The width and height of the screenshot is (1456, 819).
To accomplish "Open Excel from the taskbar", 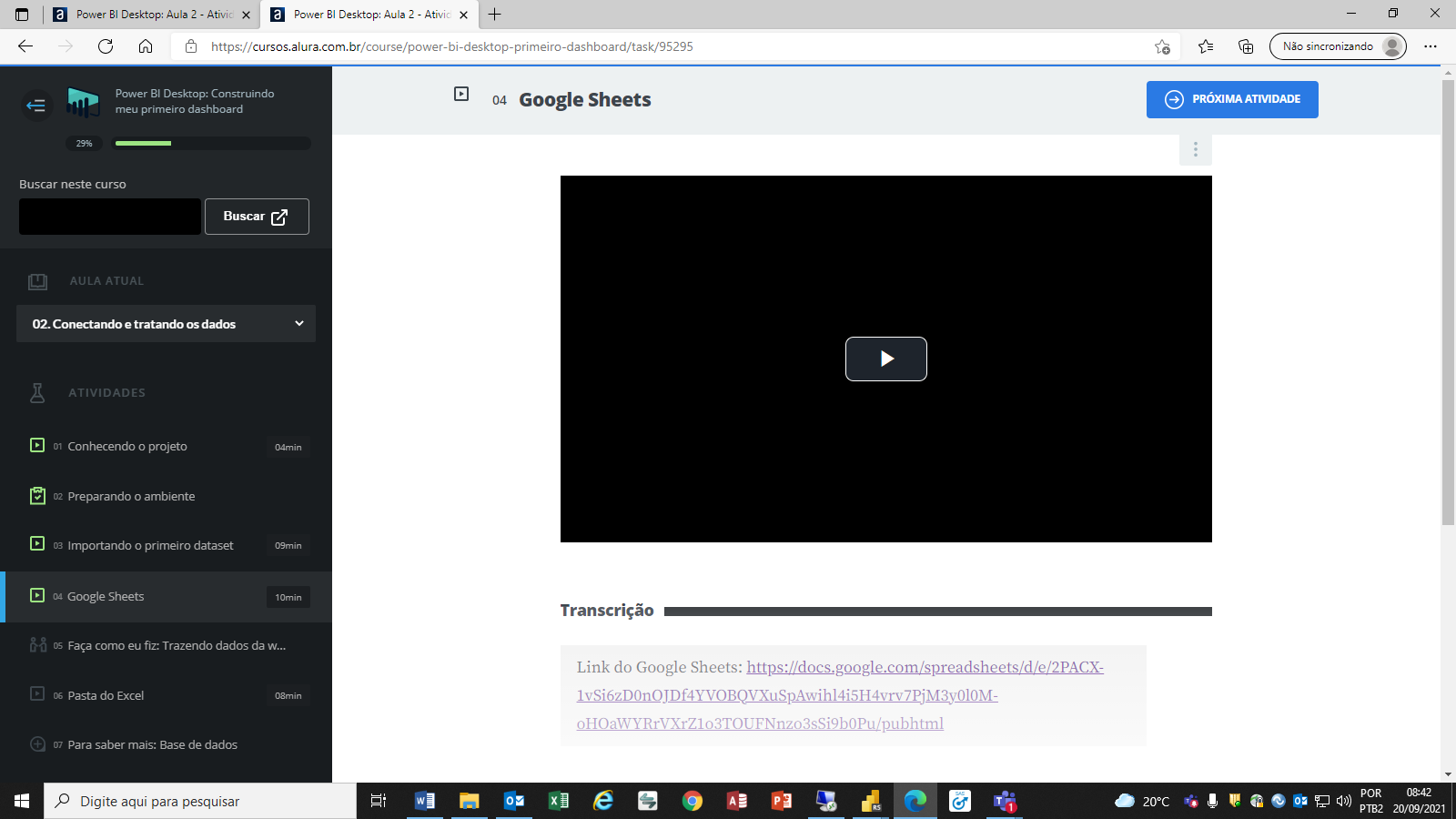I will (559, 801).
